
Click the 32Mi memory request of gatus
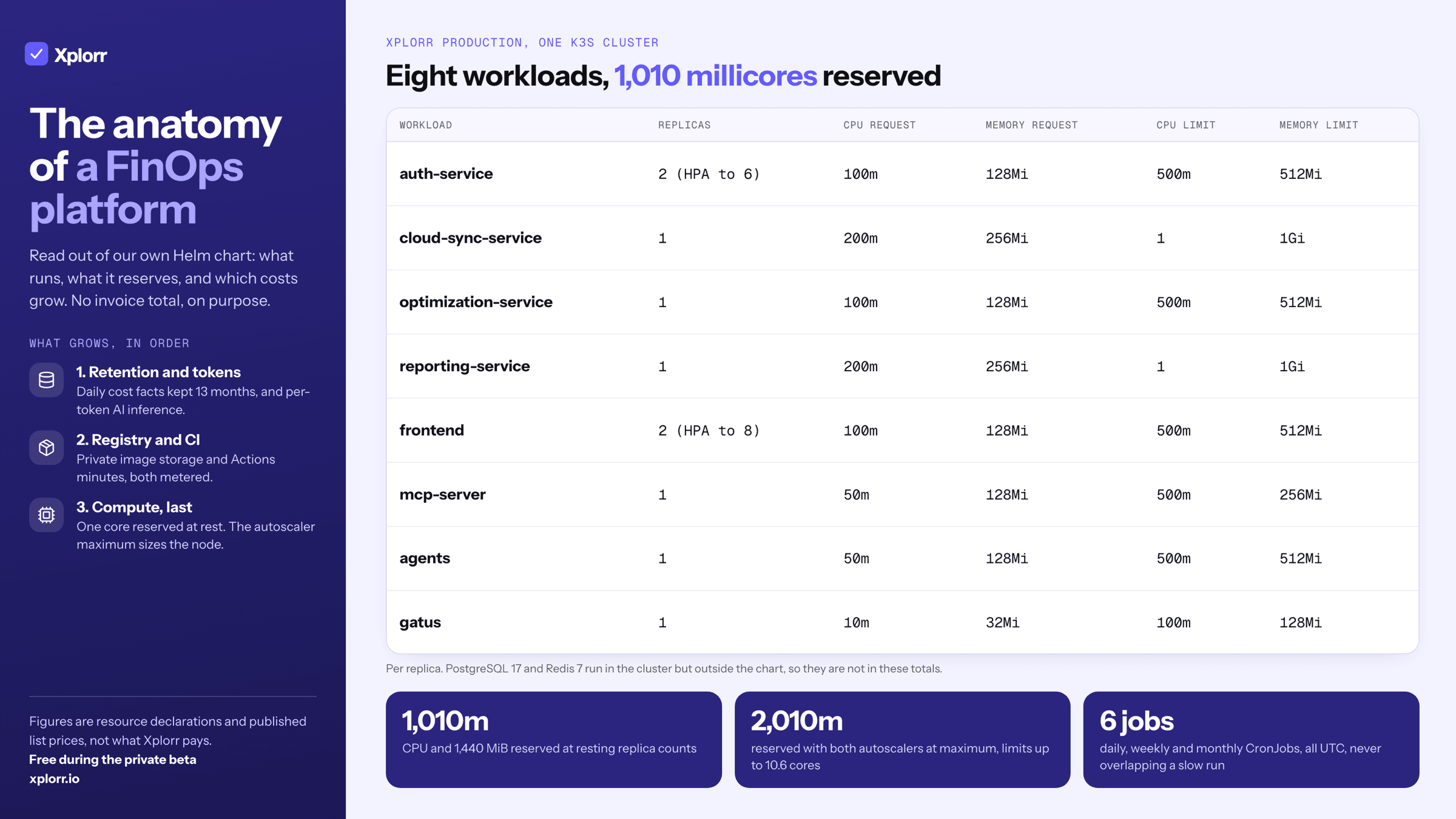(1002, 623)
